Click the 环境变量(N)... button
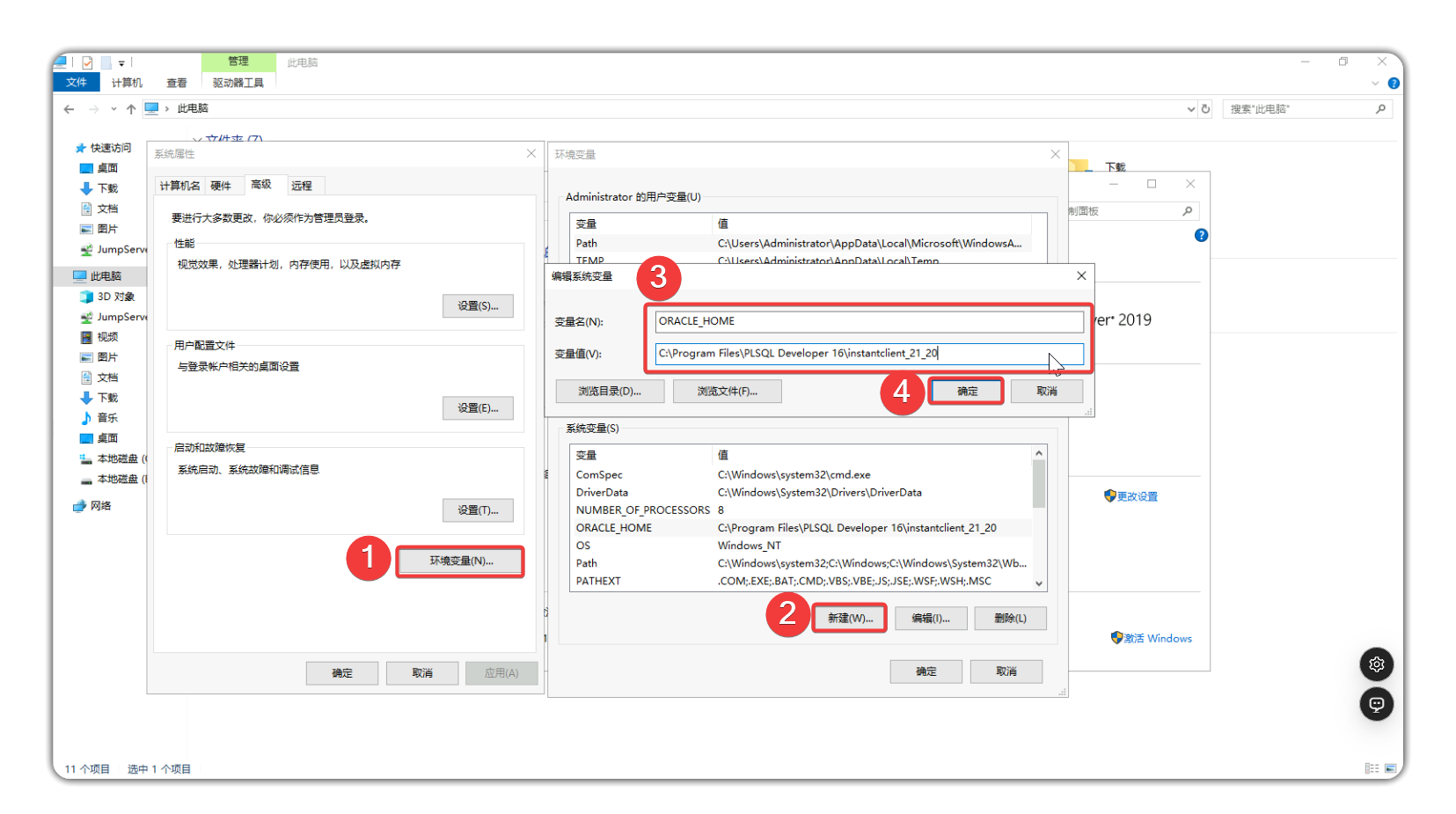Screen dimensions: 1456x814 [x=460, y=561]
